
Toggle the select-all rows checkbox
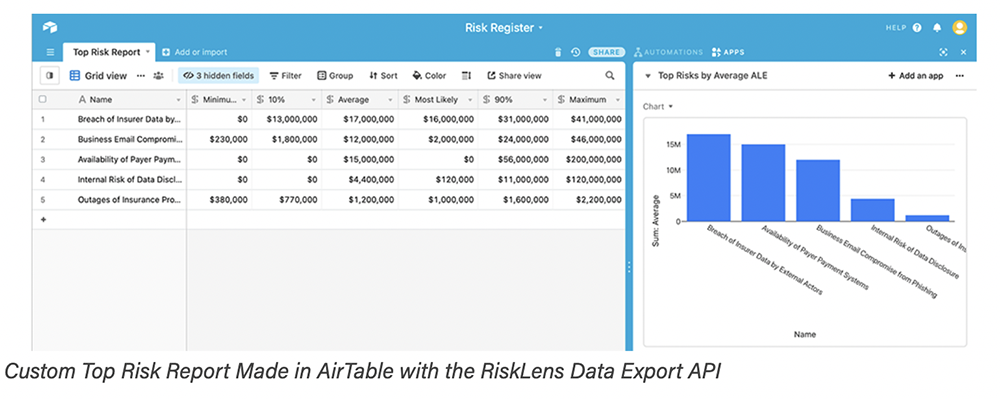click(43, 99)
